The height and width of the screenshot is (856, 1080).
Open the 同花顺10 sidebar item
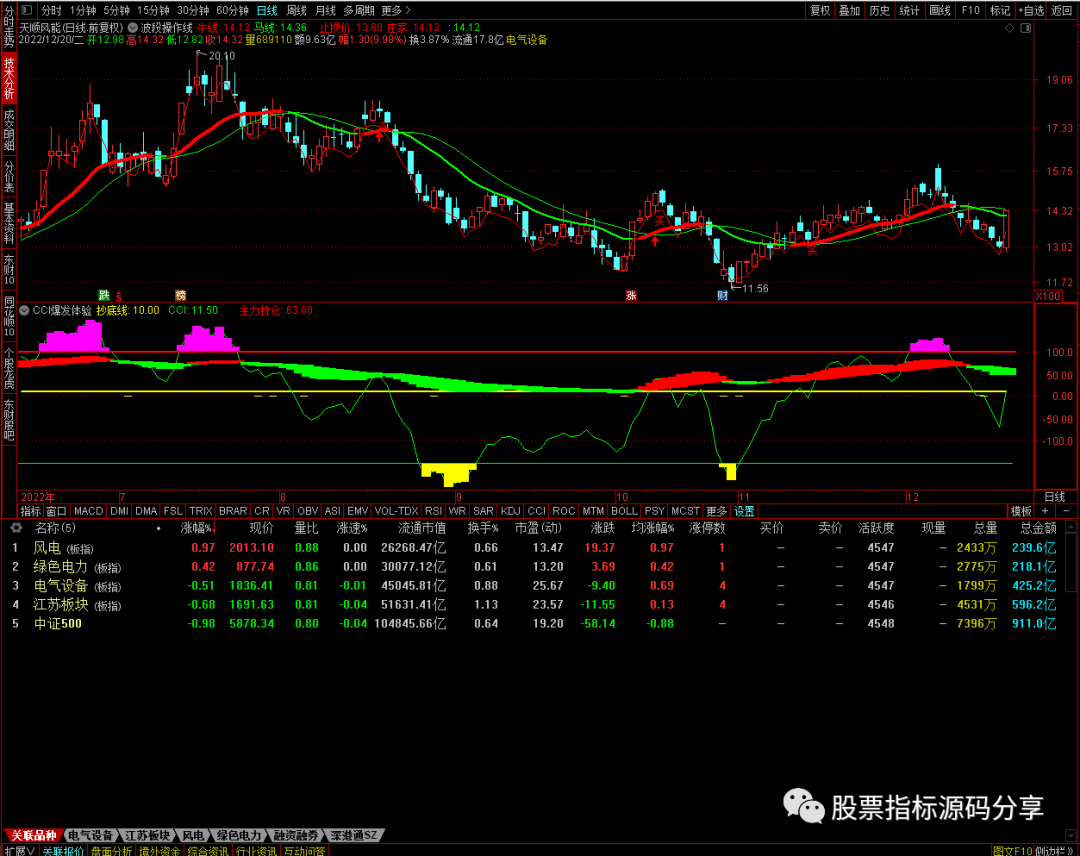coord(8,315)
